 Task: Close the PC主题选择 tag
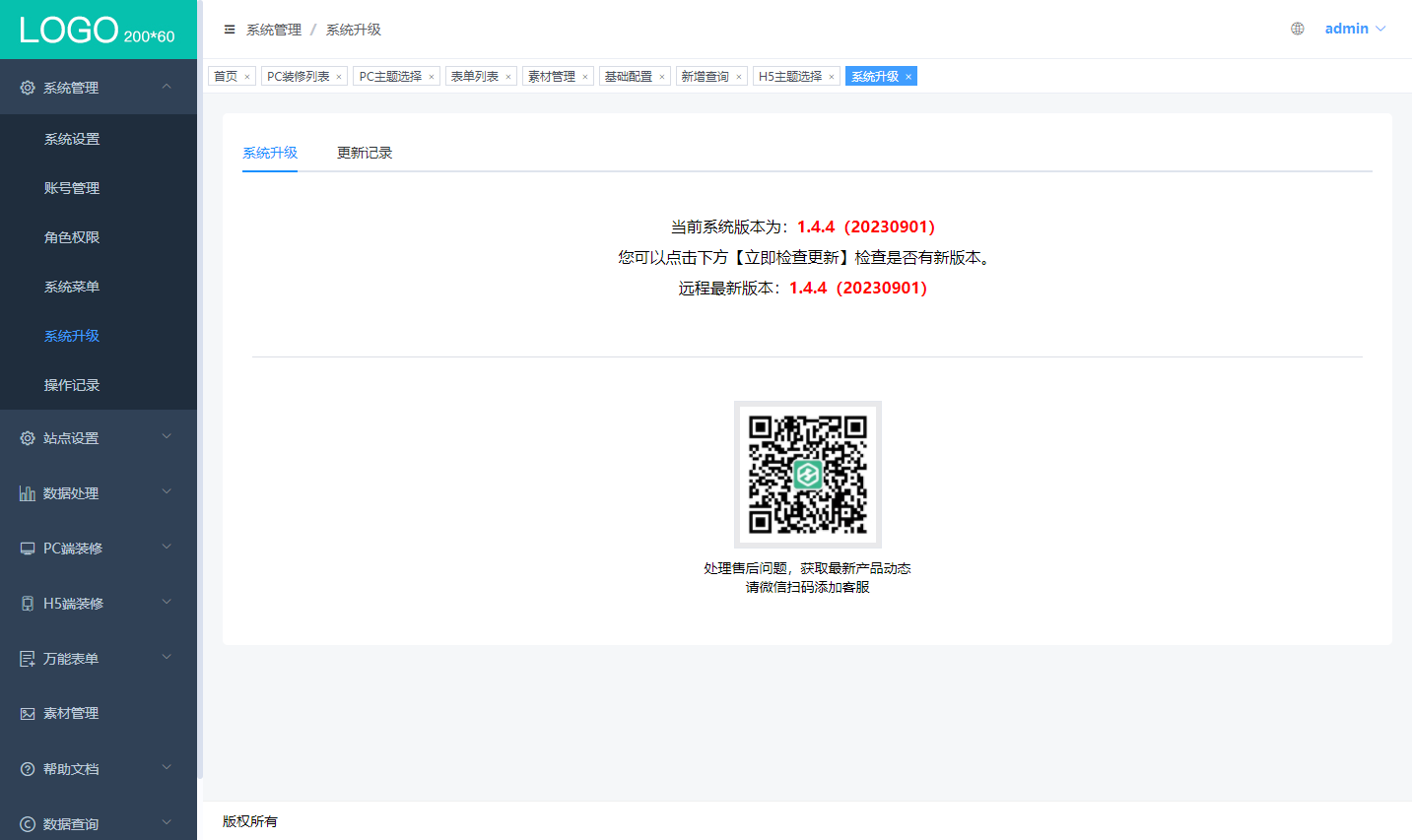pyautogui.click(x=431, y=77)
